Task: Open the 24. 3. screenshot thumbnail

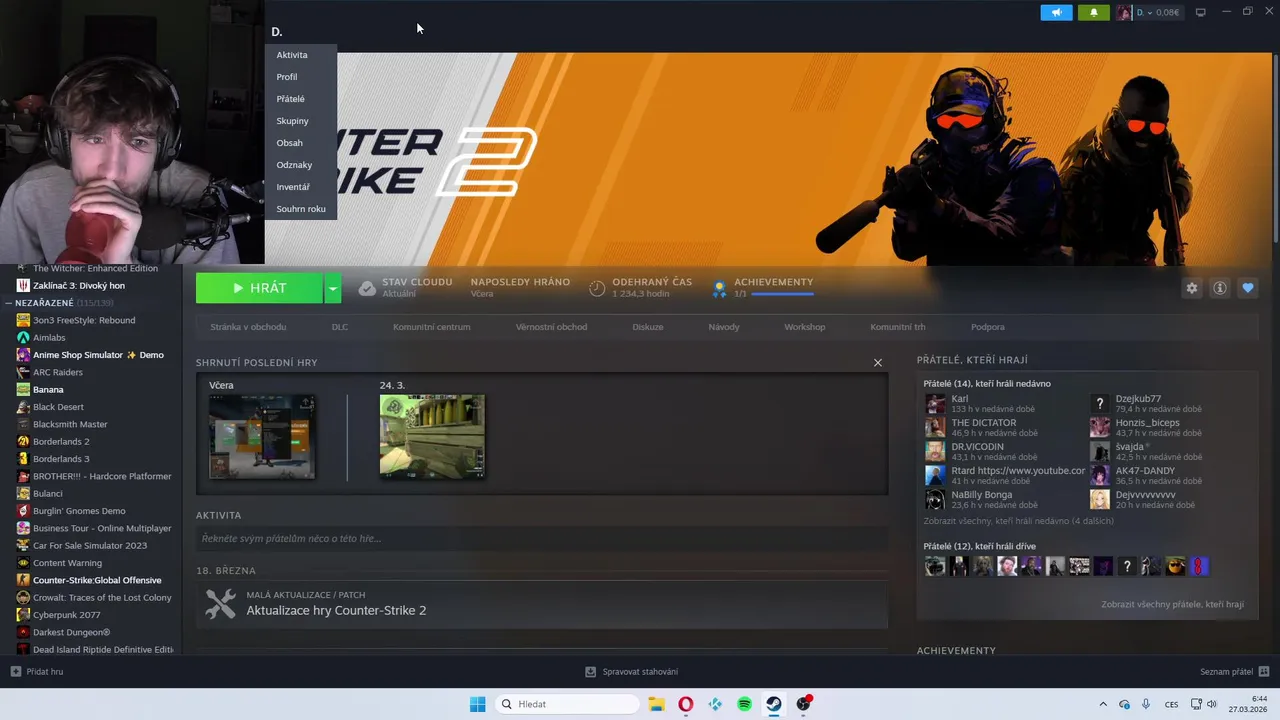Action: [432, 437]
